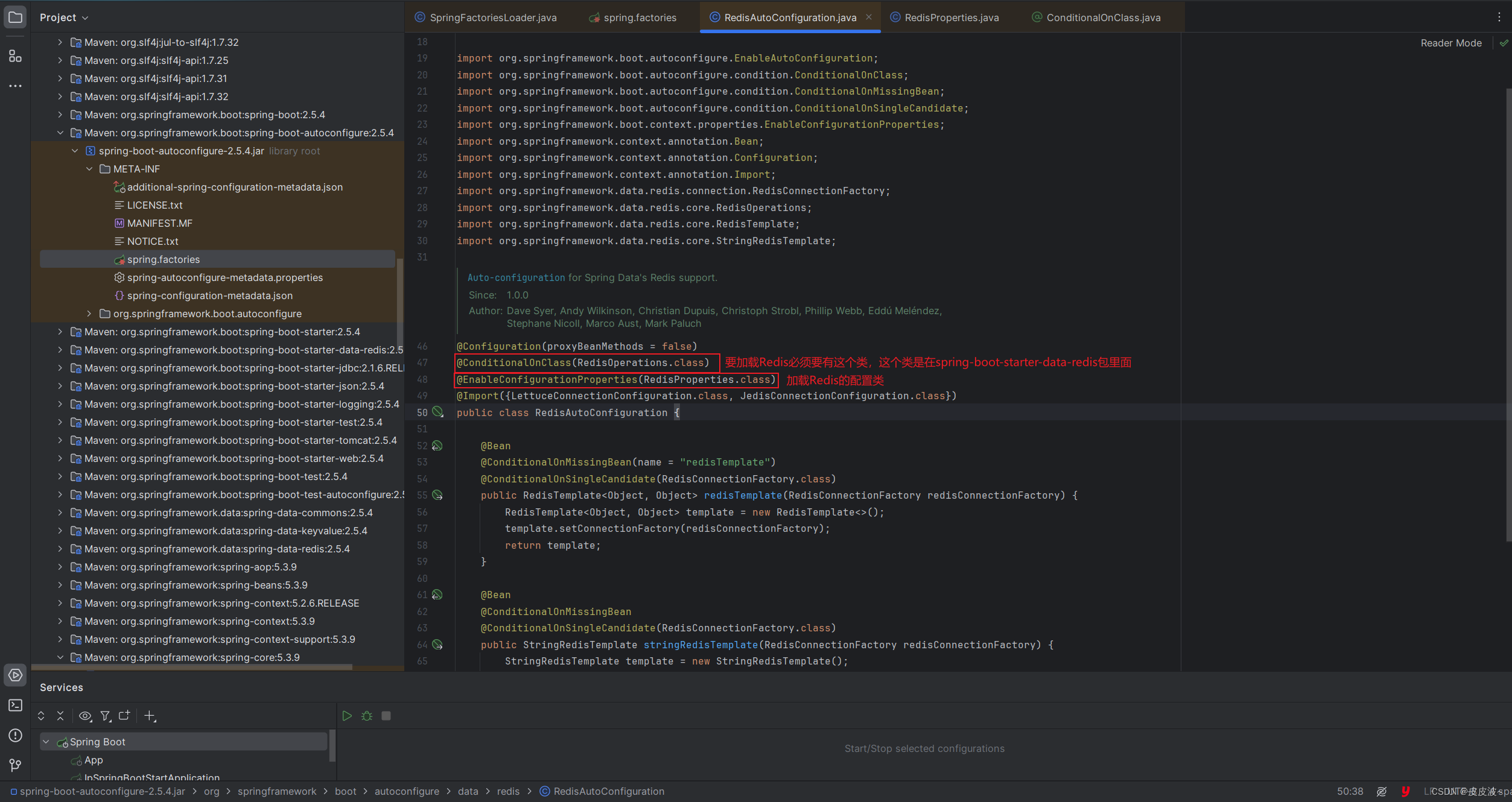Collapse spring-boot-autoconfigure-2.5.4.jar library root
Screen dimensions: 1512x802
coord(75,151)
